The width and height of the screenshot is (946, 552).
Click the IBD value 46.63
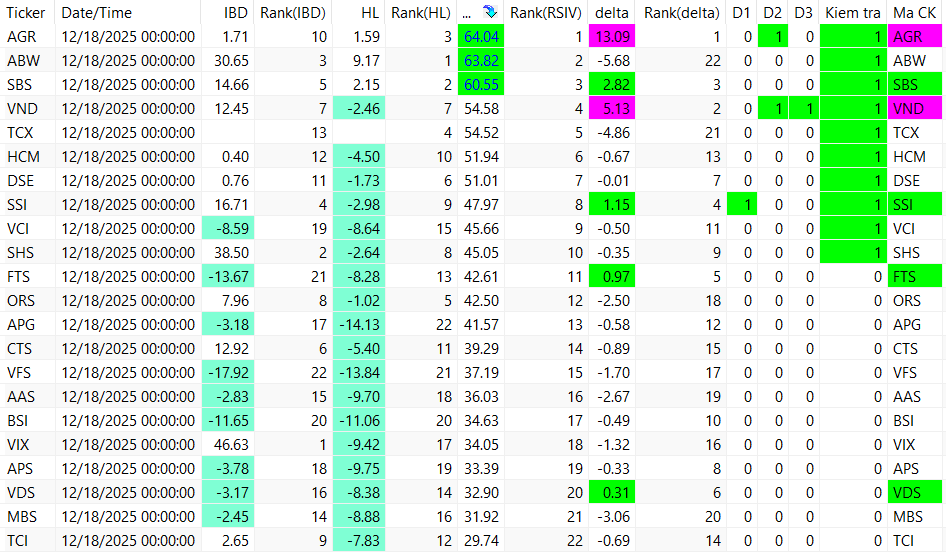(x=232, y=445)
